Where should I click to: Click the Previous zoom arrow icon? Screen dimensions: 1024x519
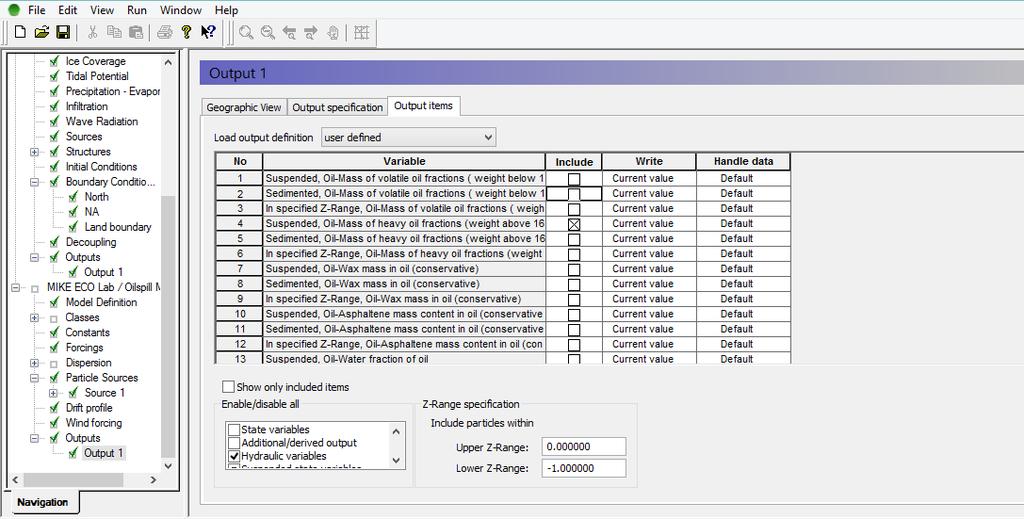point(289,33)
